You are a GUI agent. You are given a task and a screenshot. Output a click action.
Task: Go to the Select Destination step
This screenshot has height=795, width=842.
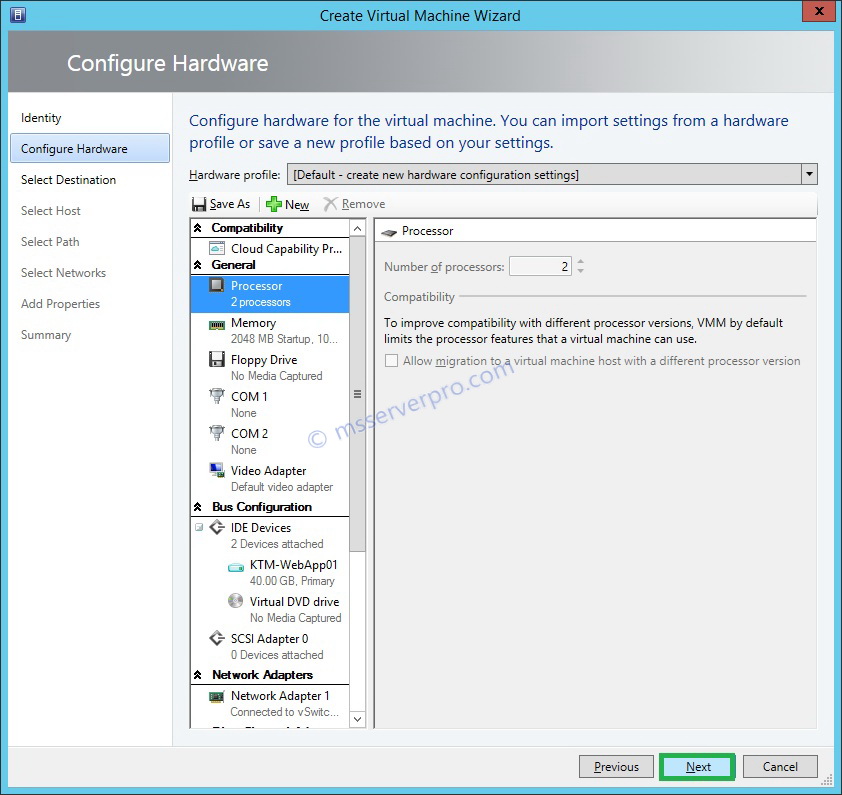coord(68,180)
